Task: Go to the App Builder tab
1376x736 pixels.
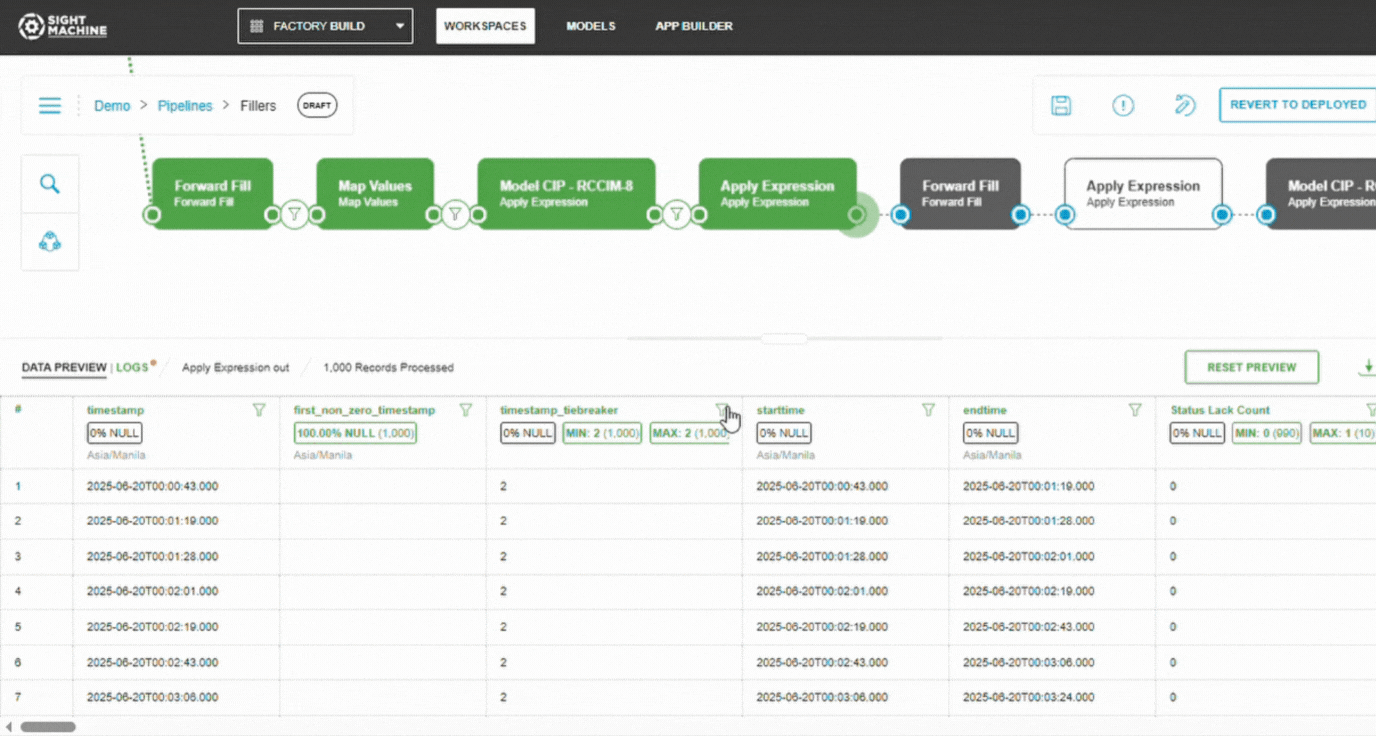Action: click(x=694, y=26)
